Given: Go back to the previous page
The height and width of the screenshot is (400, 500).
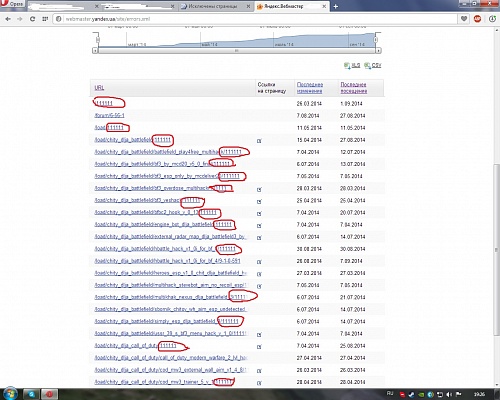Looking at the screenshot, I should point(8,19).
